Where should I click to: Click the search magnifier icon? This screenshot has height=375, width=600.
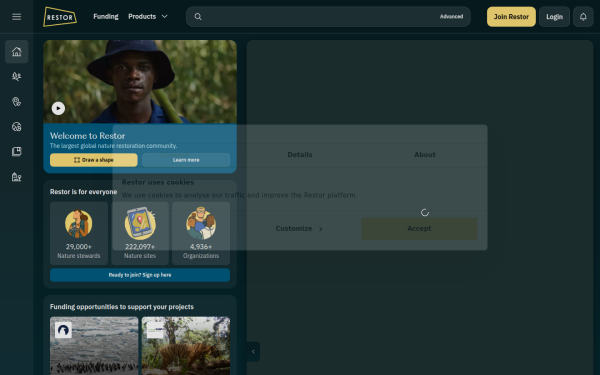tap(198, 16)
